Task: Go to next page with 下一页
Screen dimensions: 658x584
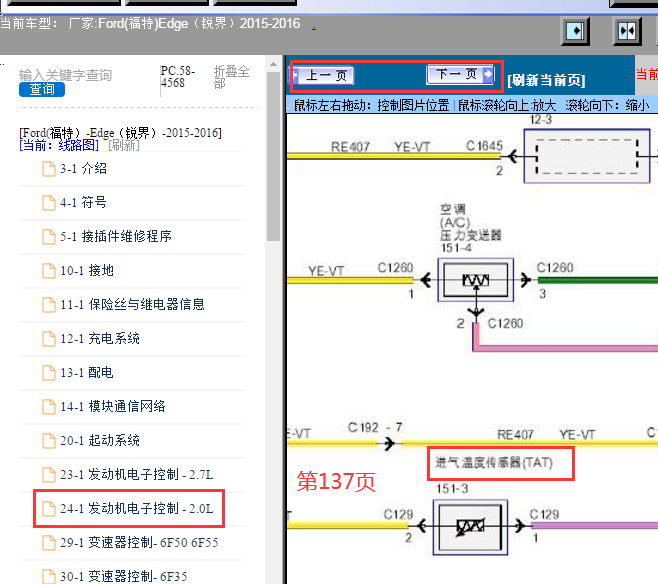Action: (460, 75)
